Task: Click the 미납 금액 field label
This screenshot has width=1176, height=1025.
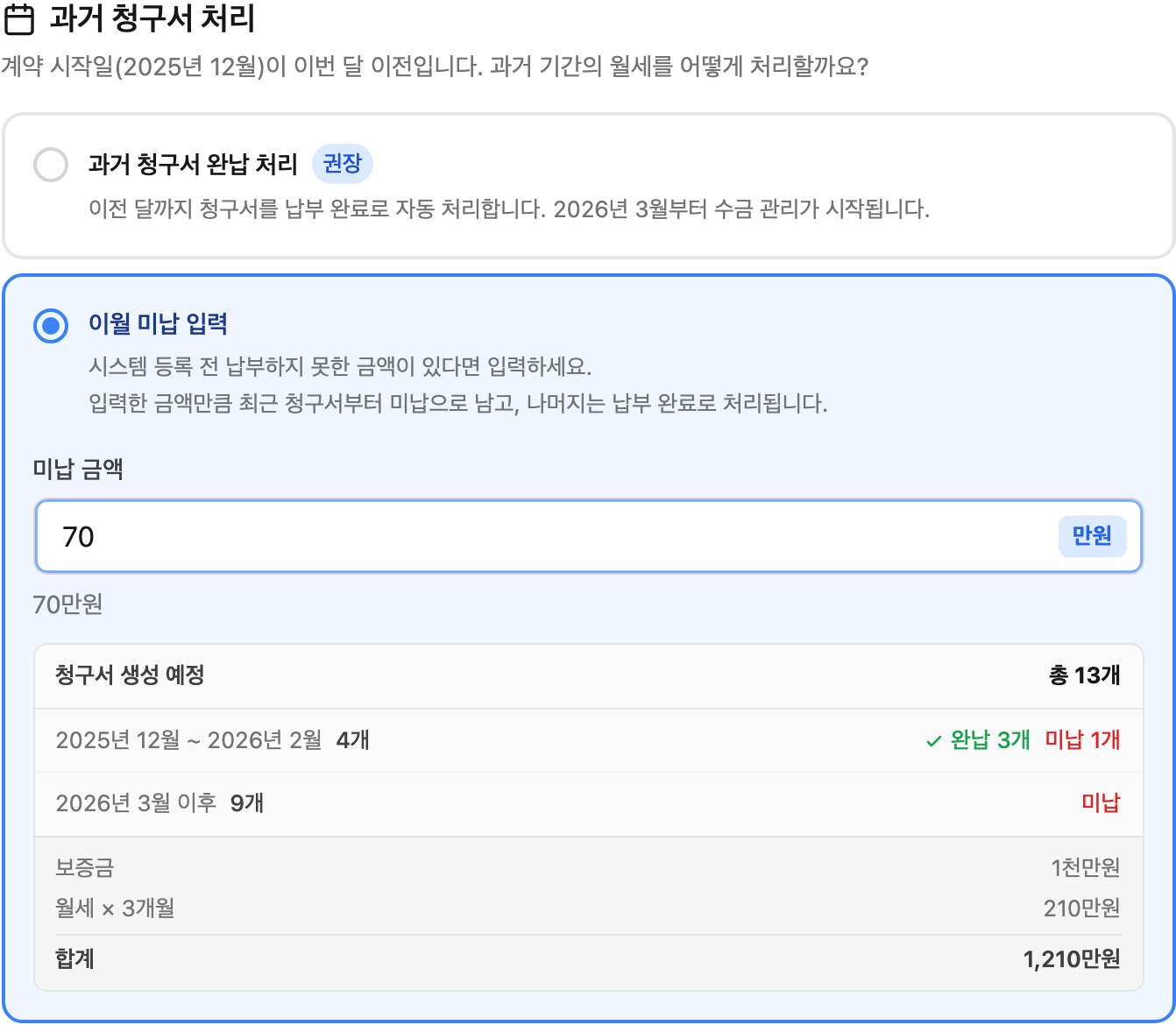Action: 78,469
